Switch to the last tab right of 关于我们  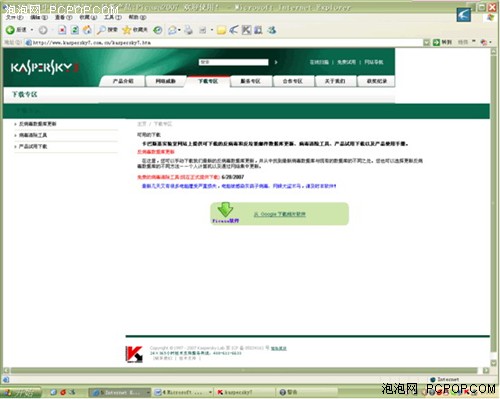pyautogui.click(x=377, y=81)
